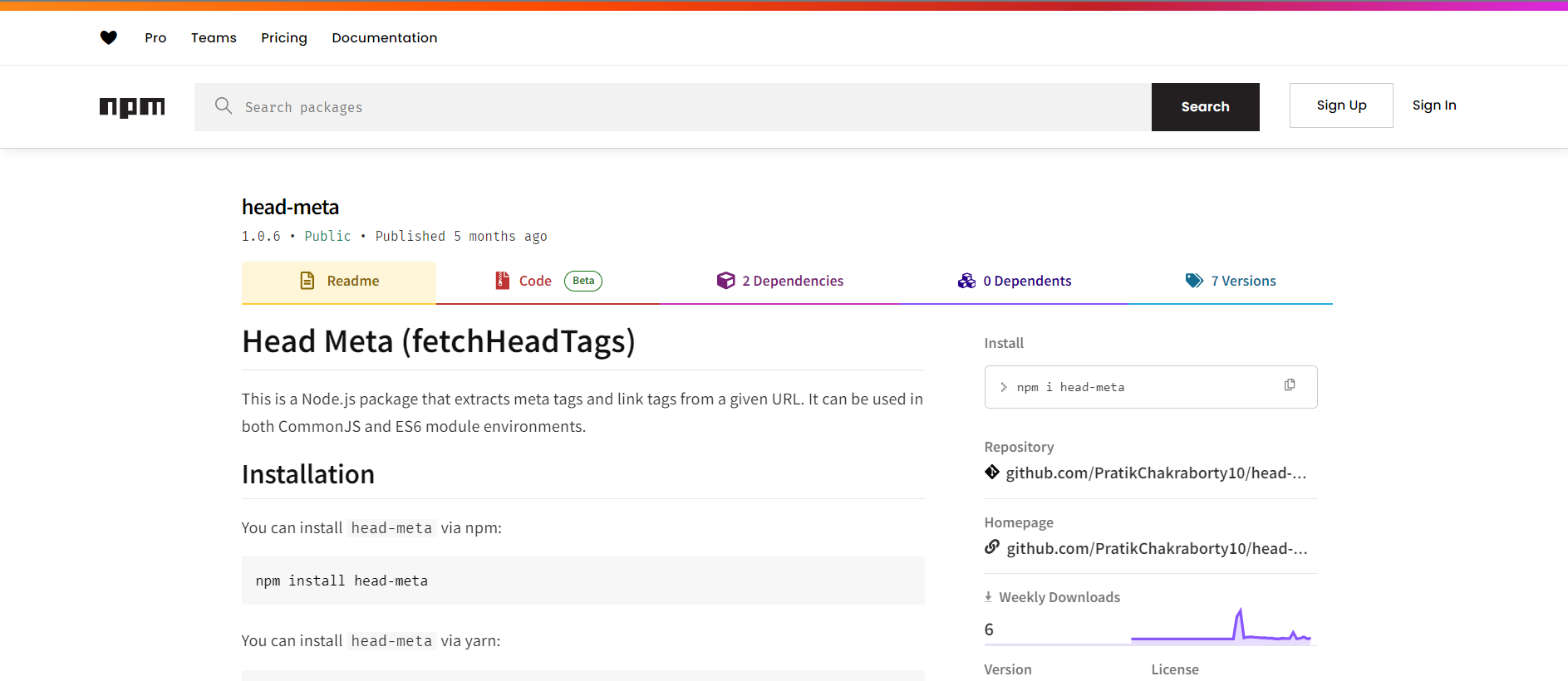Click the inline head-meta code before 'via yarn'

click(391, 641)
